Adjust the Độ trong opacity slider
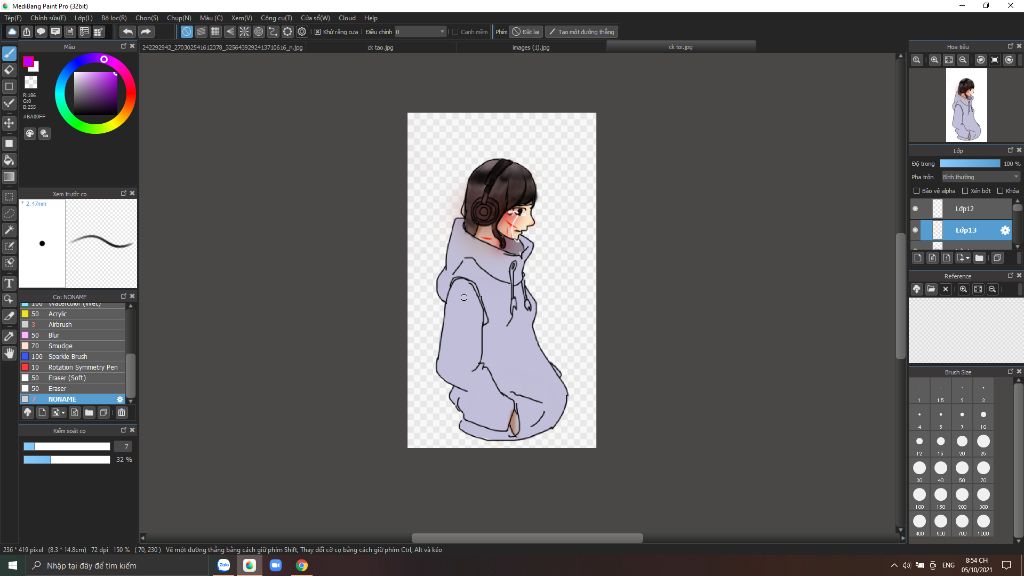The width and height of the screenshot is (1024, 576). (x=969, y=163)
